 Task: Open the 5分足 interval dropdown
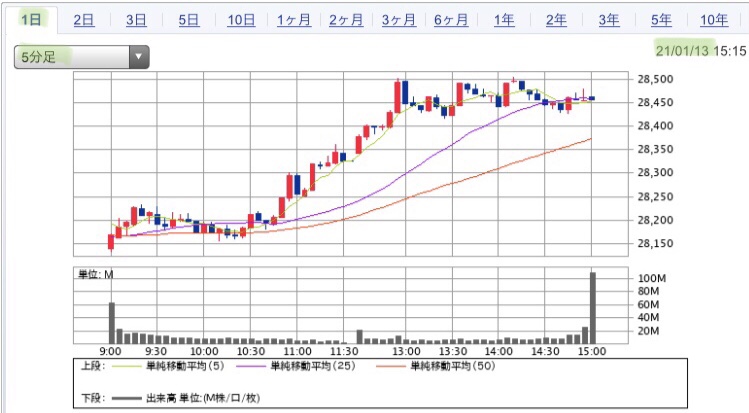(x=82, y=57)
